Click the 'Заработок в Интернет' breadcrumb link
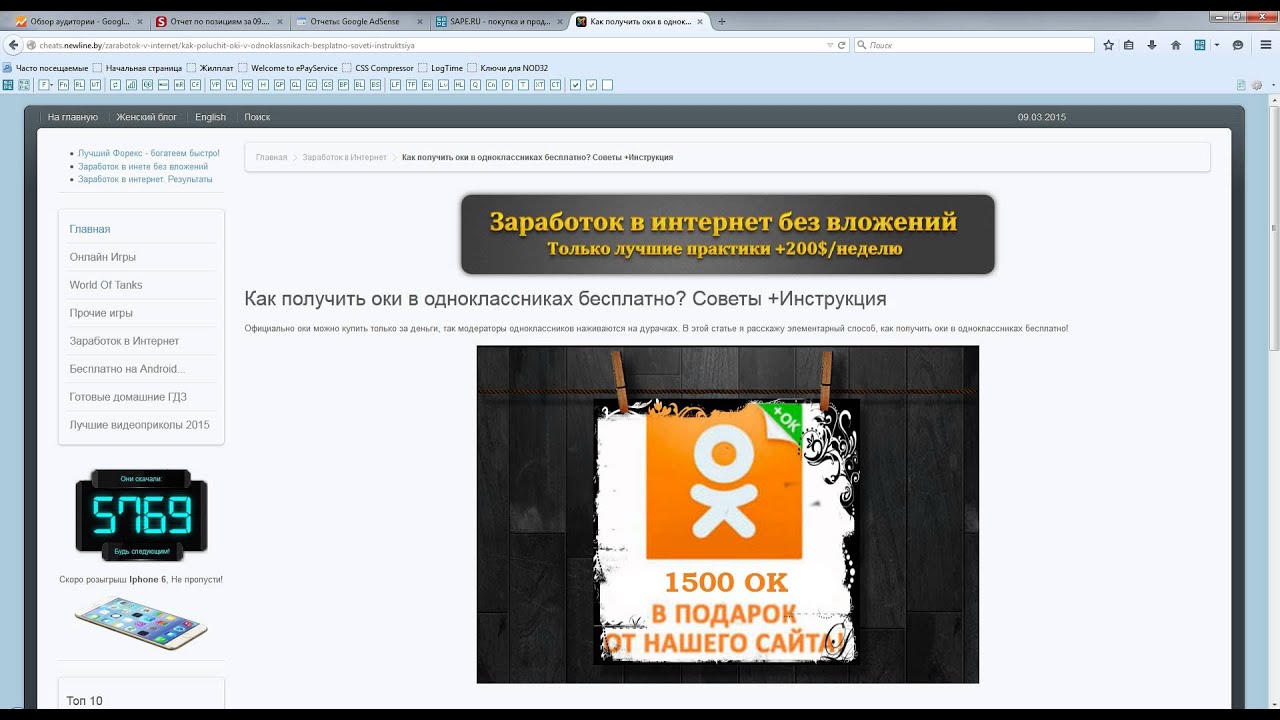 point(344,157)
